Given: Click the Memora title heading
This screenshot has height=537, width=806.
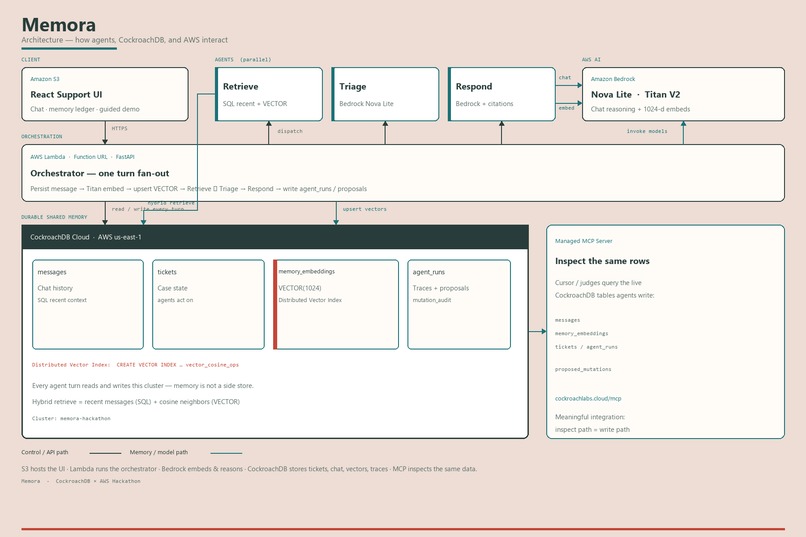Looking at the screenshot, I should coord(59,25).
